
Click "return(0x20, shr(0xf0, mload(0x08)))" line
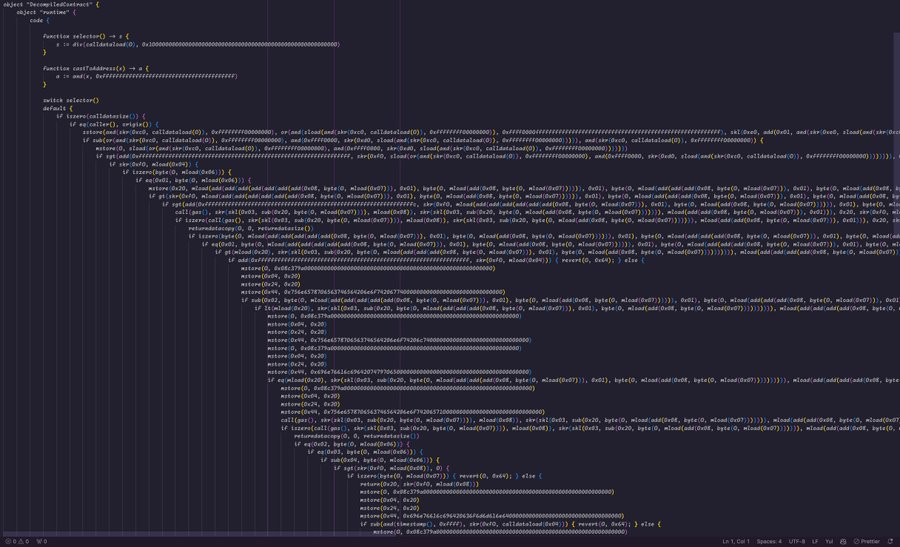point(420,484)
